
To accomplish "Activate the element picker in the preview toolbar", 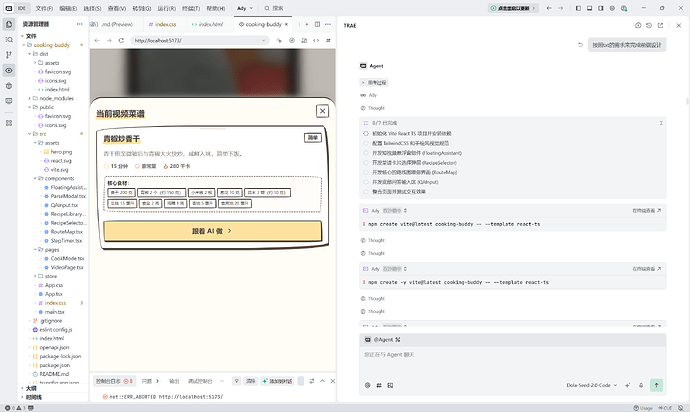I will (279, 40).
